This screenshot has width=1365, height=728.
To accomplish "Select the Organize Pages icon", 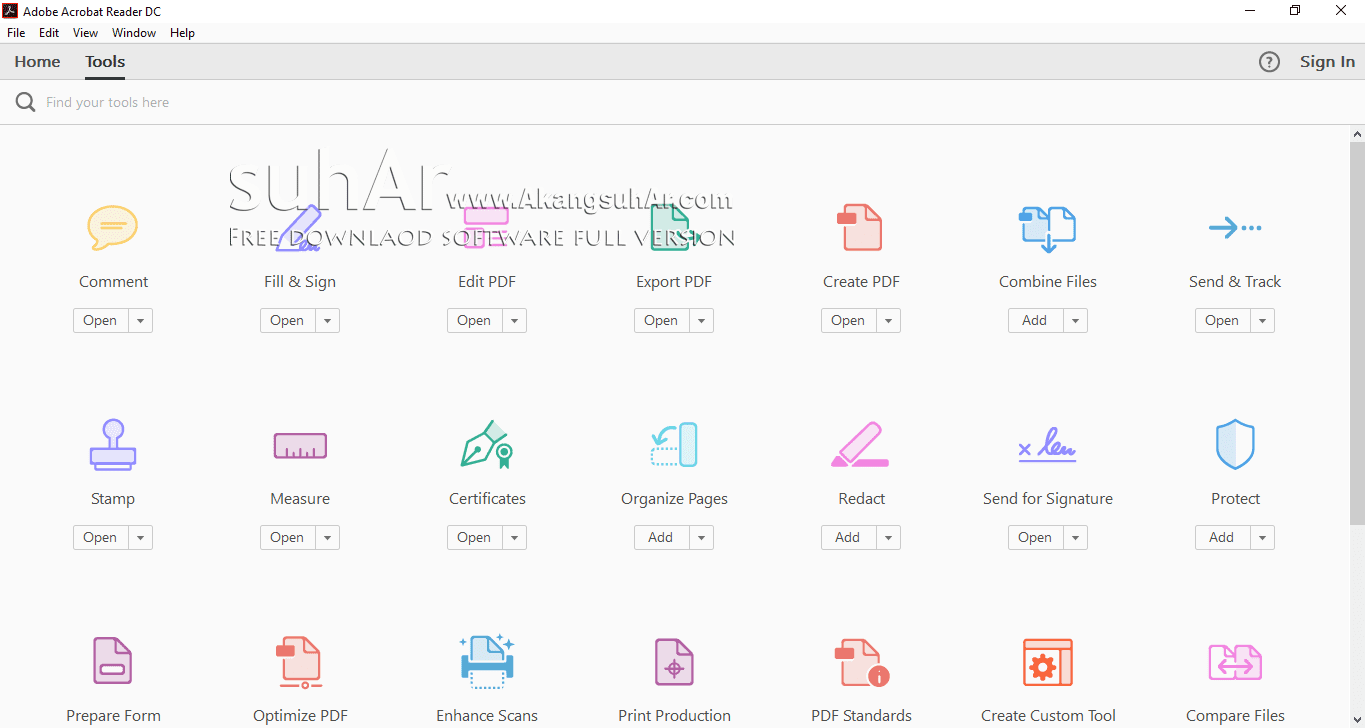I will point(674,445).
